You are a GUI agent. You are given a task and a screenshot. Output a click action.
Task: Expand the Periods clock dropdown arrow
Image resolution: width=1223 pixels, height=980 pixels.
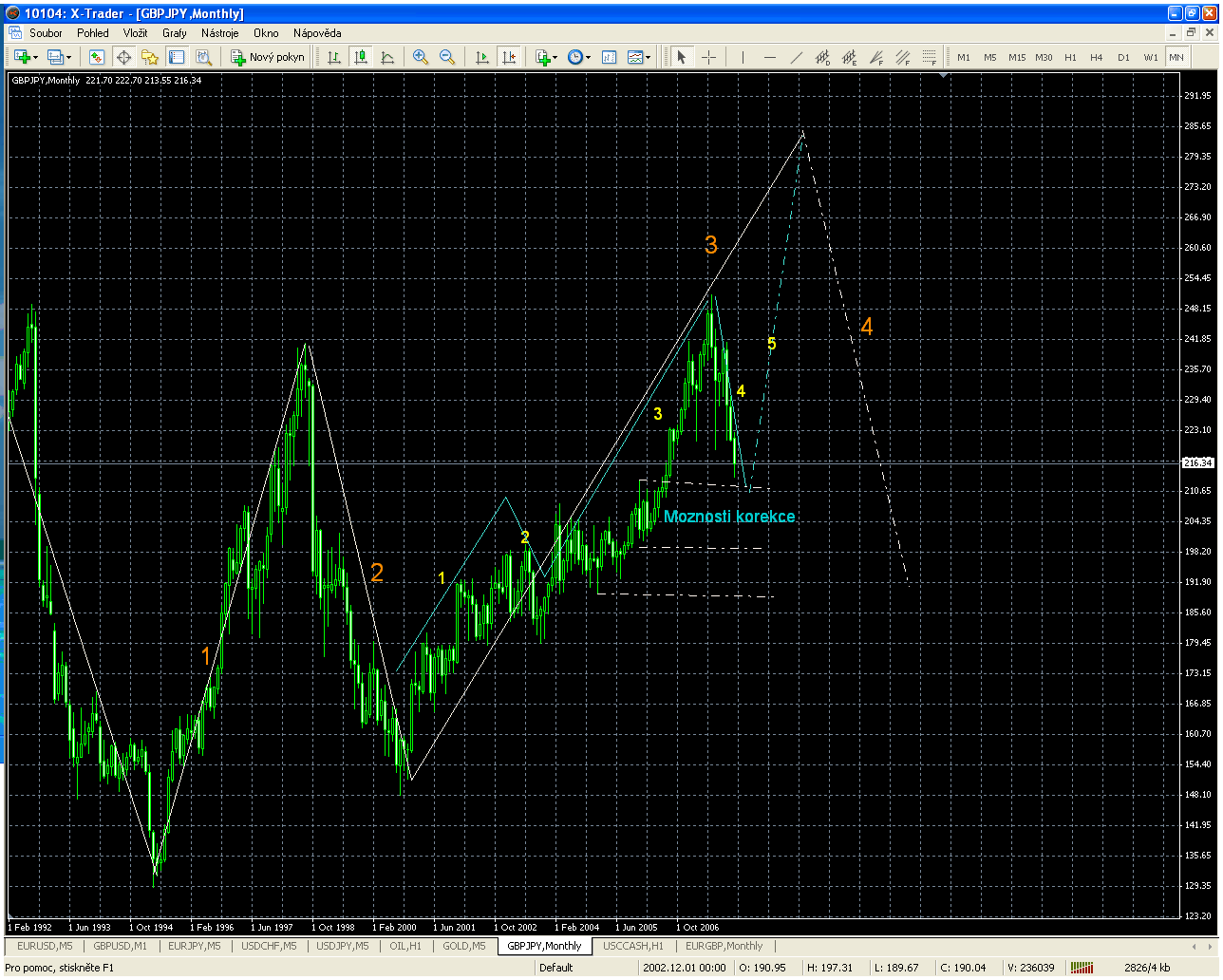[589, 57]
